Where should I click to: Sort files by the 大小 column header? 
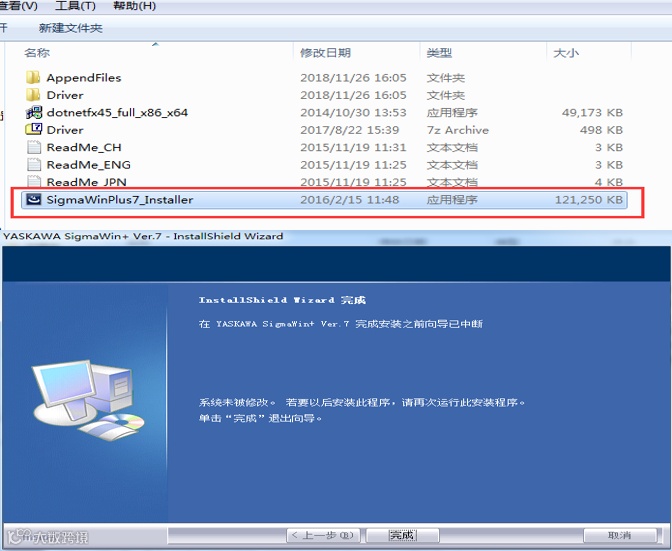click(566, 53)
